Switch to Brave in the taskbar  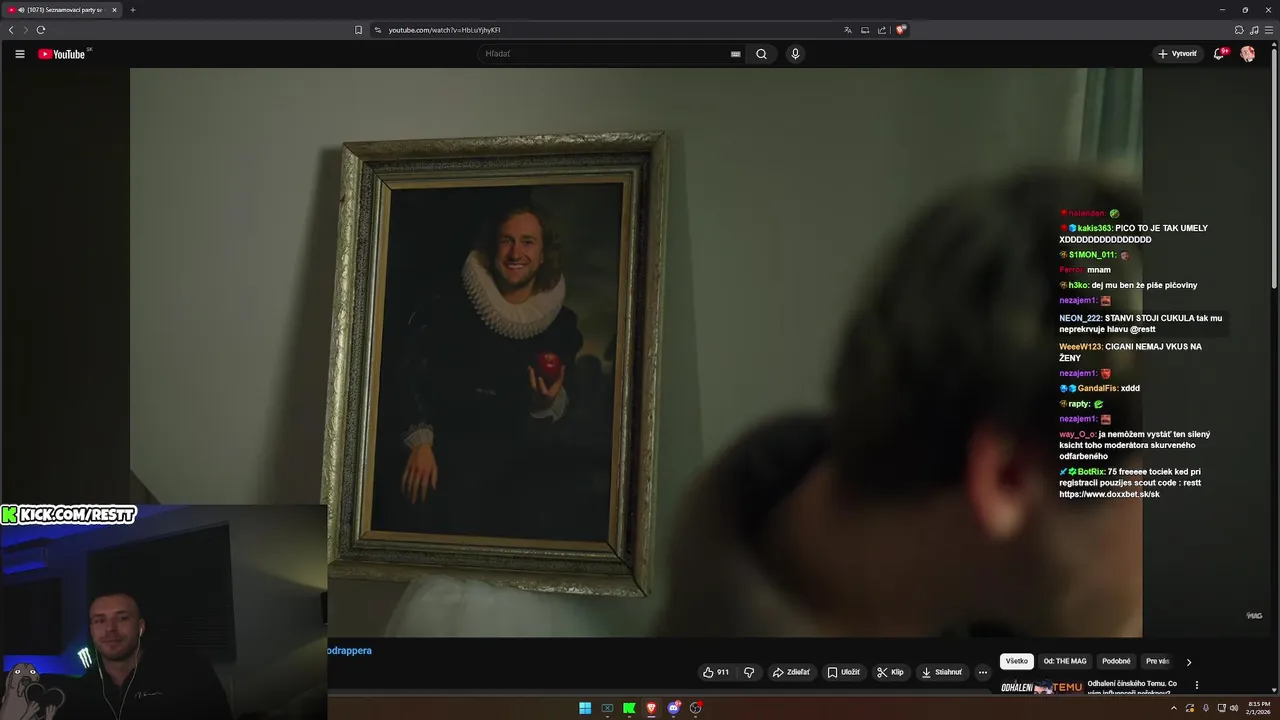(651, 708)
